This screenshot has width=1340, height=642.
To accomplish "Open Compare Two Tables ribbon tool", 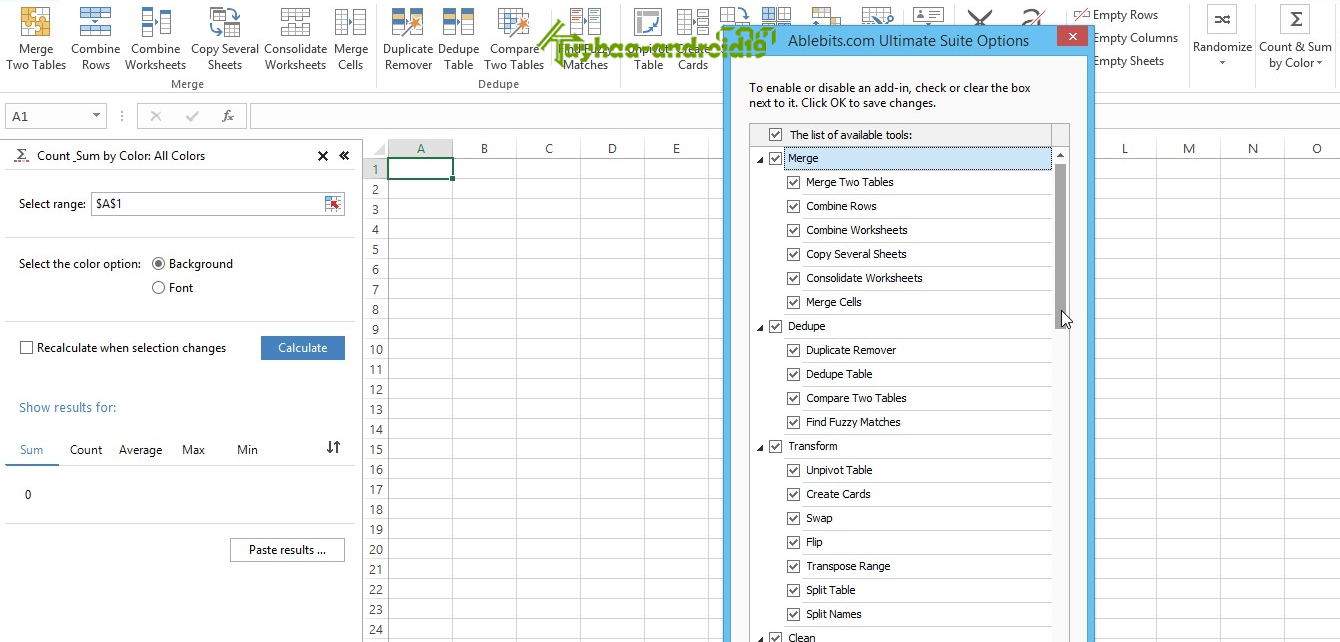I will (514, 38).
